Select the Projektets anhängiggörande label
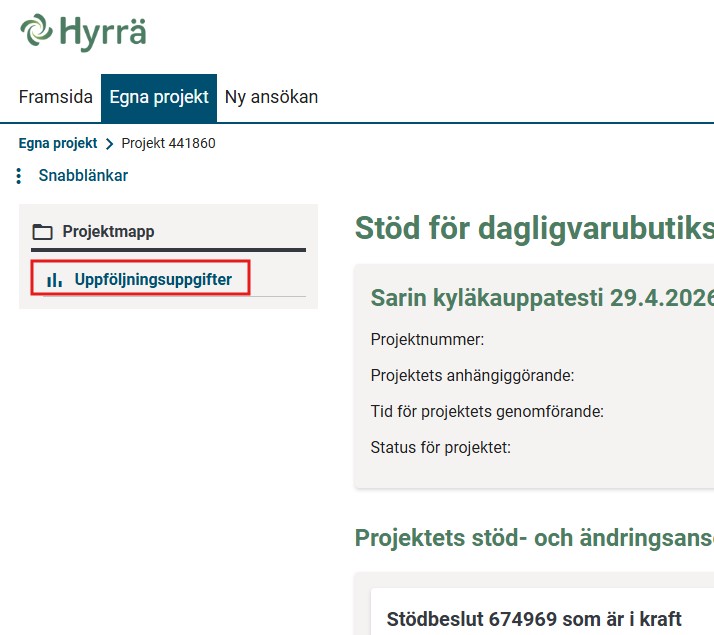The height and width of the screenshot is (635, 714). (x=472, y=376)
